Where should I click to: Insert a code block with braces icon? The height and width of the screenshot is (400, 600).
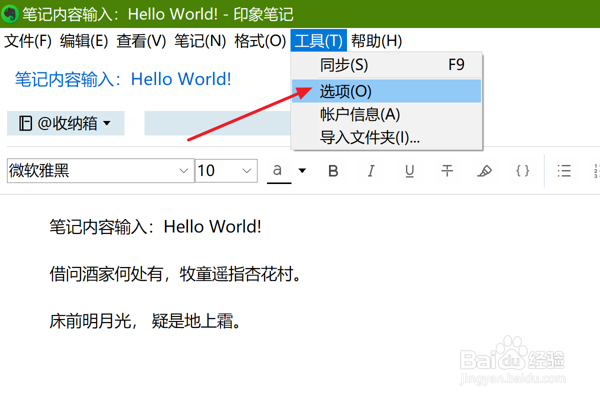click(x=523, y=171)
